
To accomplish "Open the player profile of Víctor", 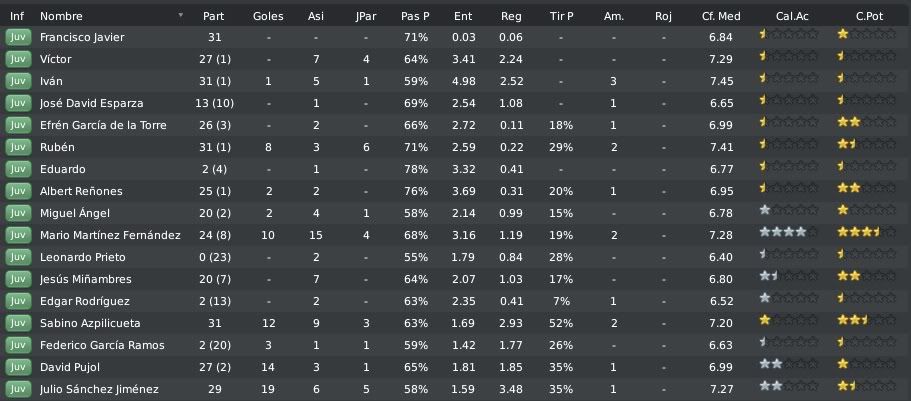I will (56, 59).
